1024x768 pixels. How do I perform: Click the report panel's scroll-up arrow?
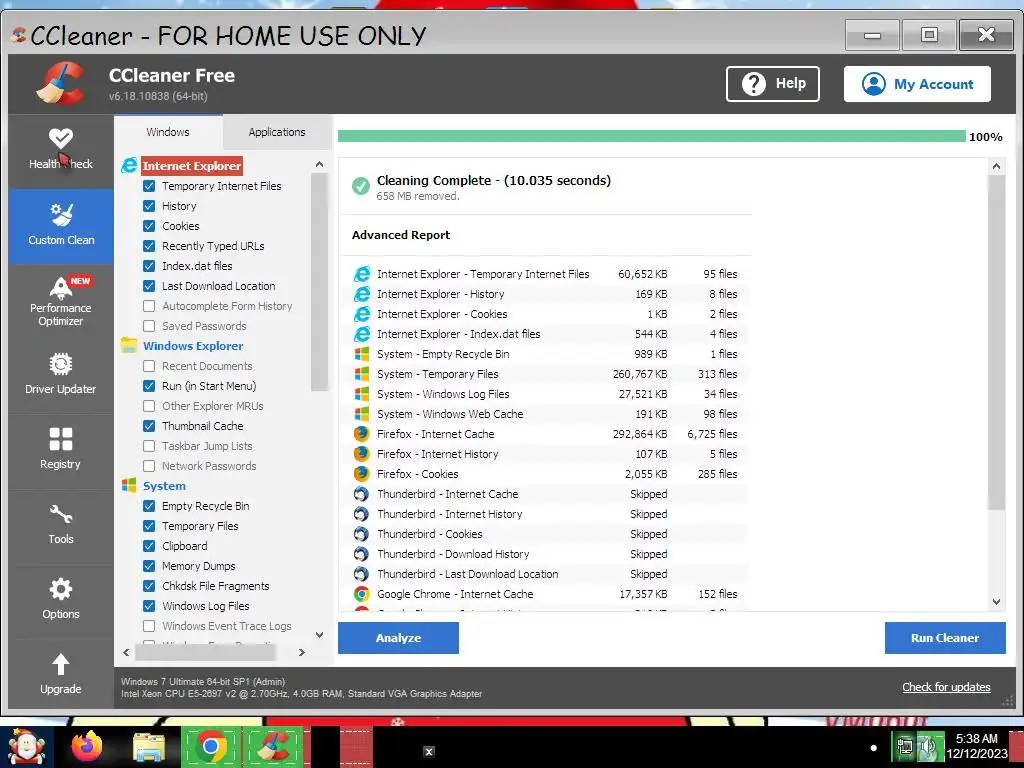click(x=996, y=166)
